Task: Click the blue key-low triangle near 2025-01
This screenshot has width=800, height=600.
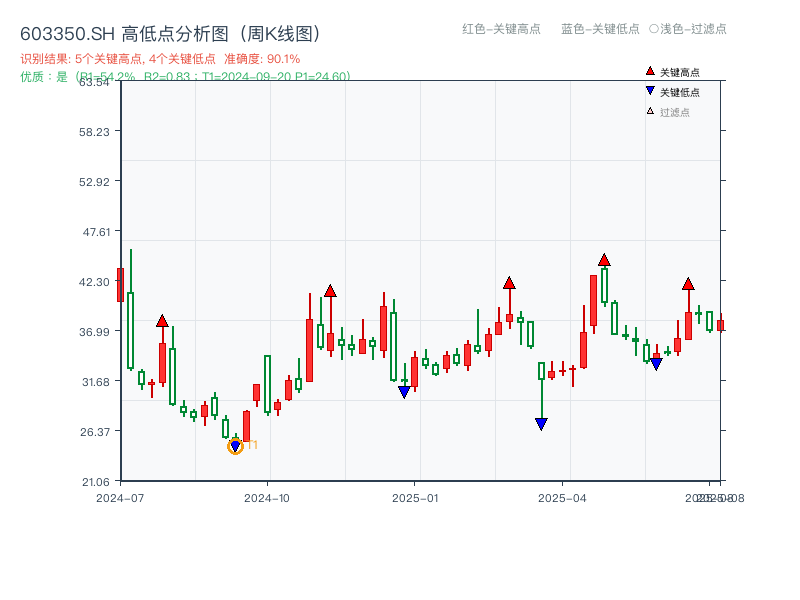Action: tap(404, 389)
